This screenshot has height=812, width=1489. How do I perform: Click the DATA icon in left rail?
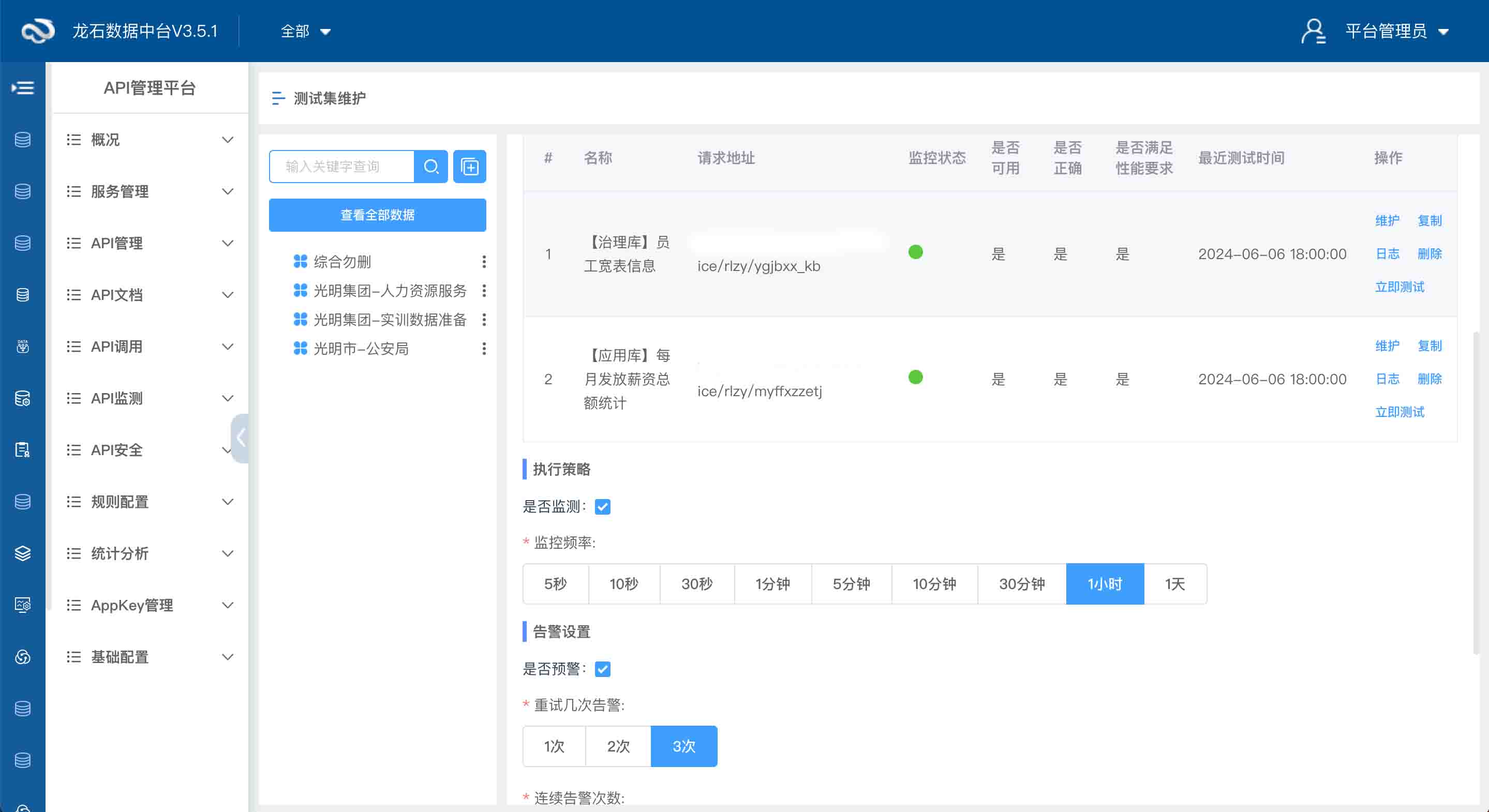pyautogui.click(x=23, y=346)
